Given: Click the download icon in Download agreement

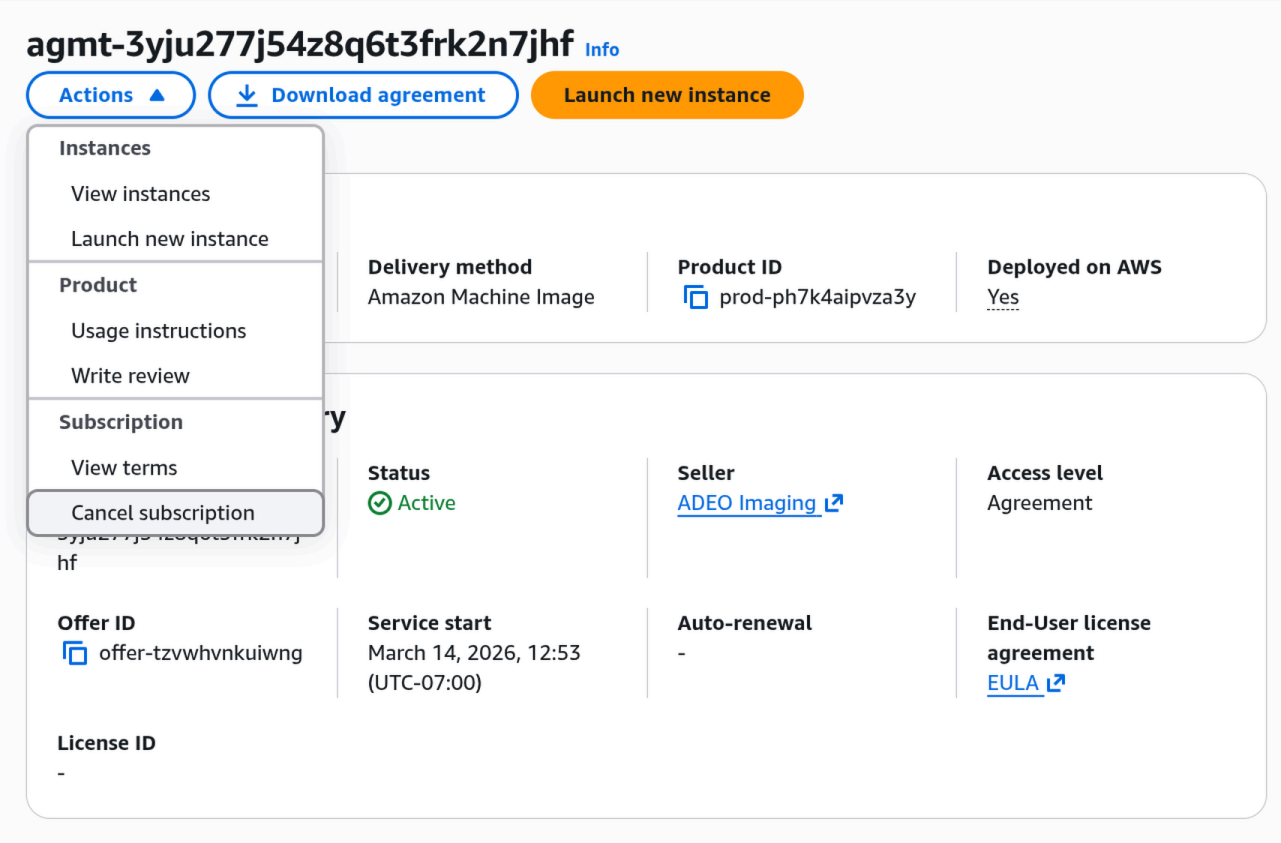Looking at the screenshot, I should tap(246, 94).
